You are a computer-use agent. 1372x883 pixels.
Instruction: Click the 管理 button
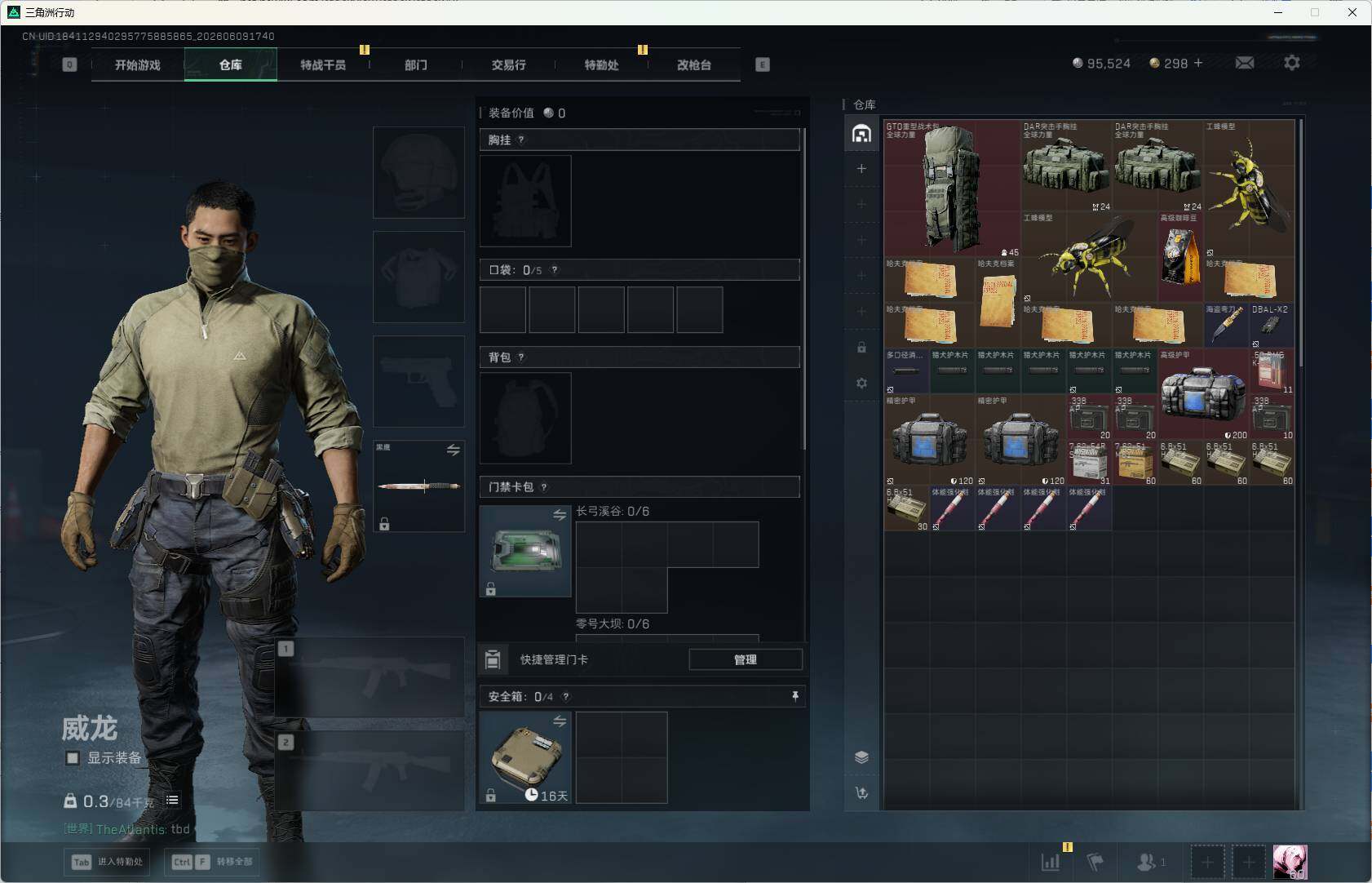(746, 659)
